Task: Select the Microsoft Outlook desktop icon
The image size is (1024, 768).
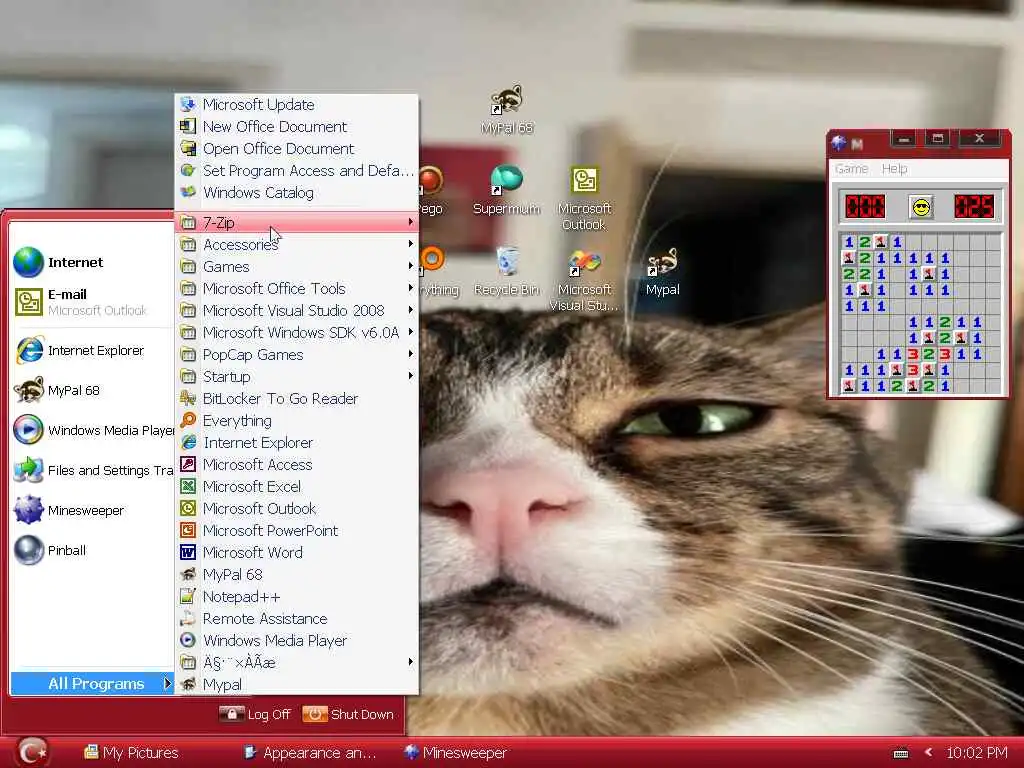Action: point(584,199)
